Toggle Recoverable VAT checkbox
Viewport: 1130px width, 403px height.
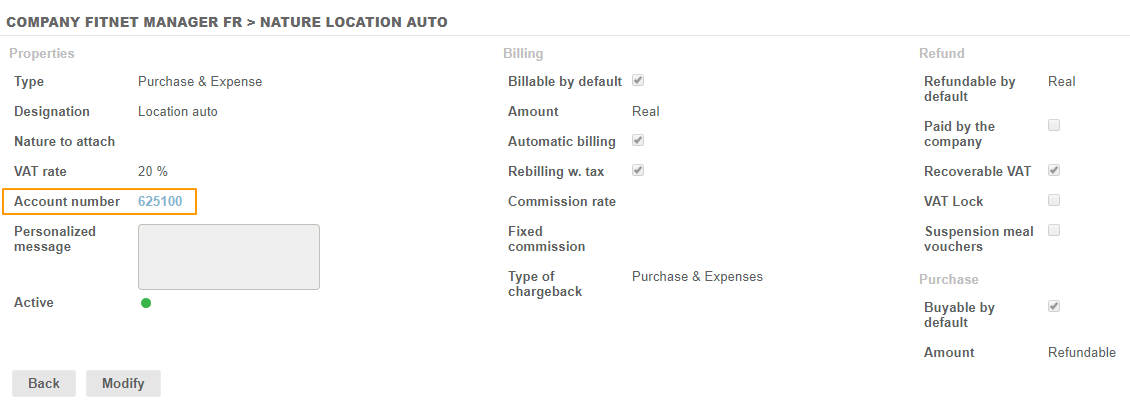[x=1054, y=171]
